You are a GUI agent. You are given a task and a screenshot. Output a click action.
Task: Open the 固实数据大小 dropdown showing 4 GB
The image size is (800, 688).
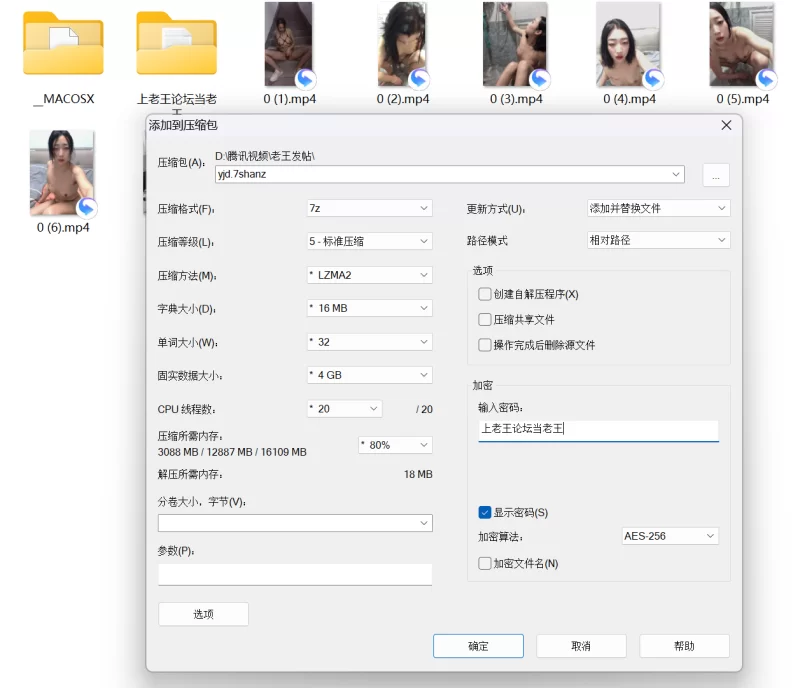coord(369,375)
